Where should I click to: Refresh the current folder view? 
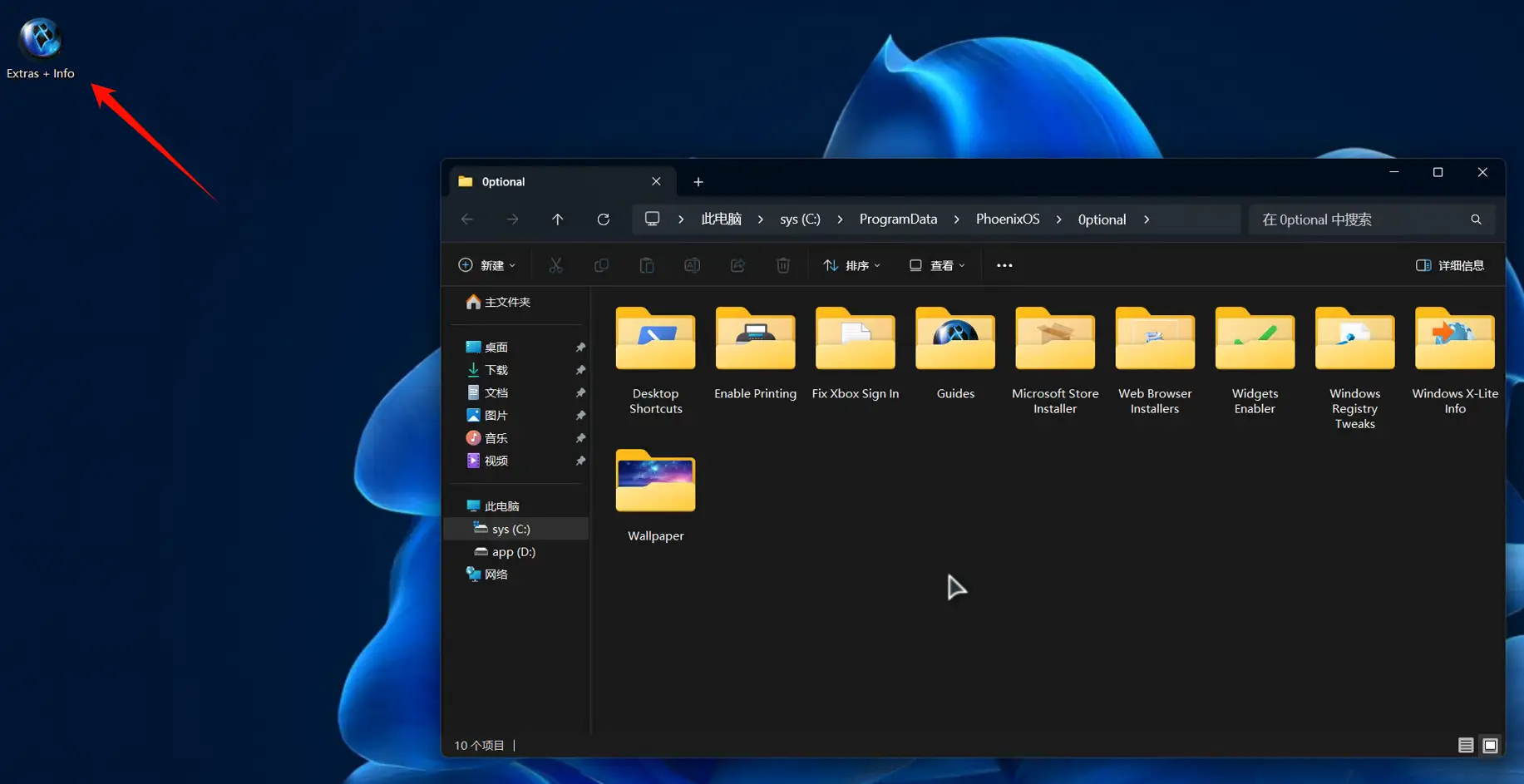(x=604, y=219)
